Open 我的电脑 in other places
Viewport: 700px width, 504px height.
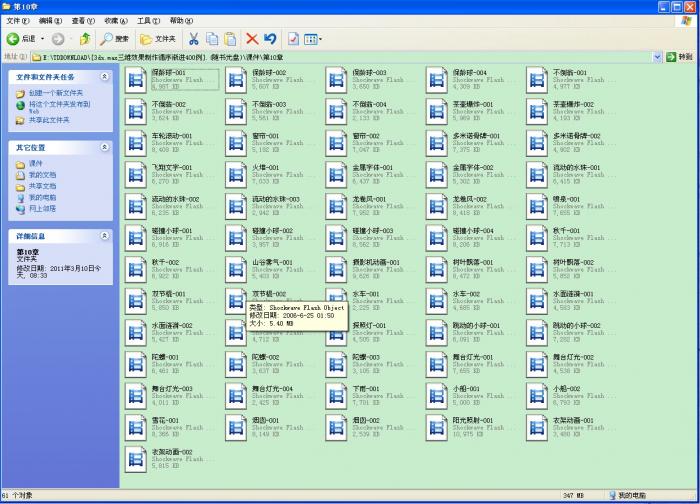click(42, 197)
